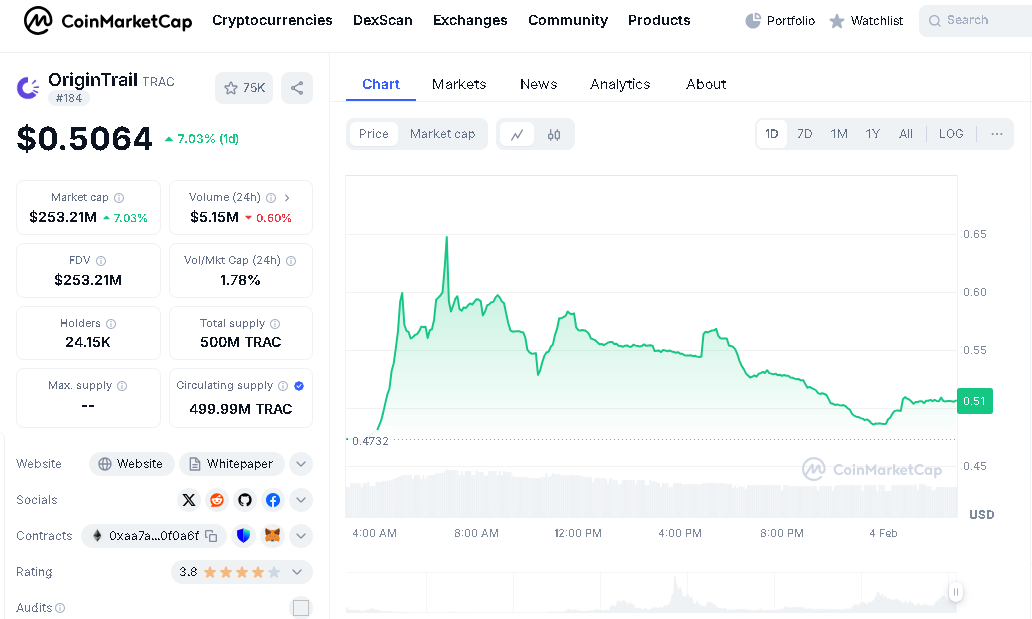The width and height of the screenshot is (1032, 619).
Task: Open the Exchanges menu
Action: (x=470, y=20)
